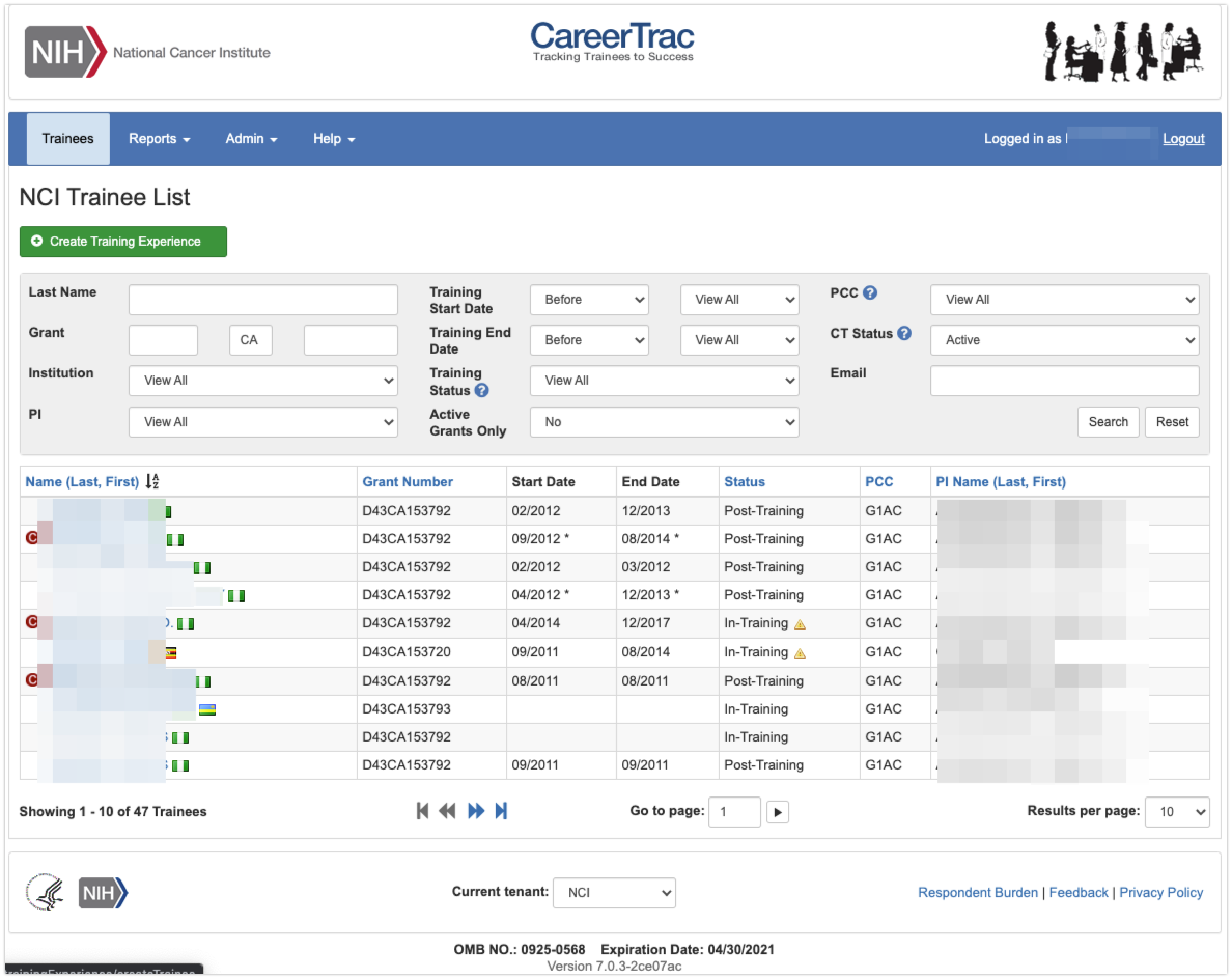Click the previous page double-arrow icon
Viewport: 1232px width, 979px height.
click(x=447, y=810)
